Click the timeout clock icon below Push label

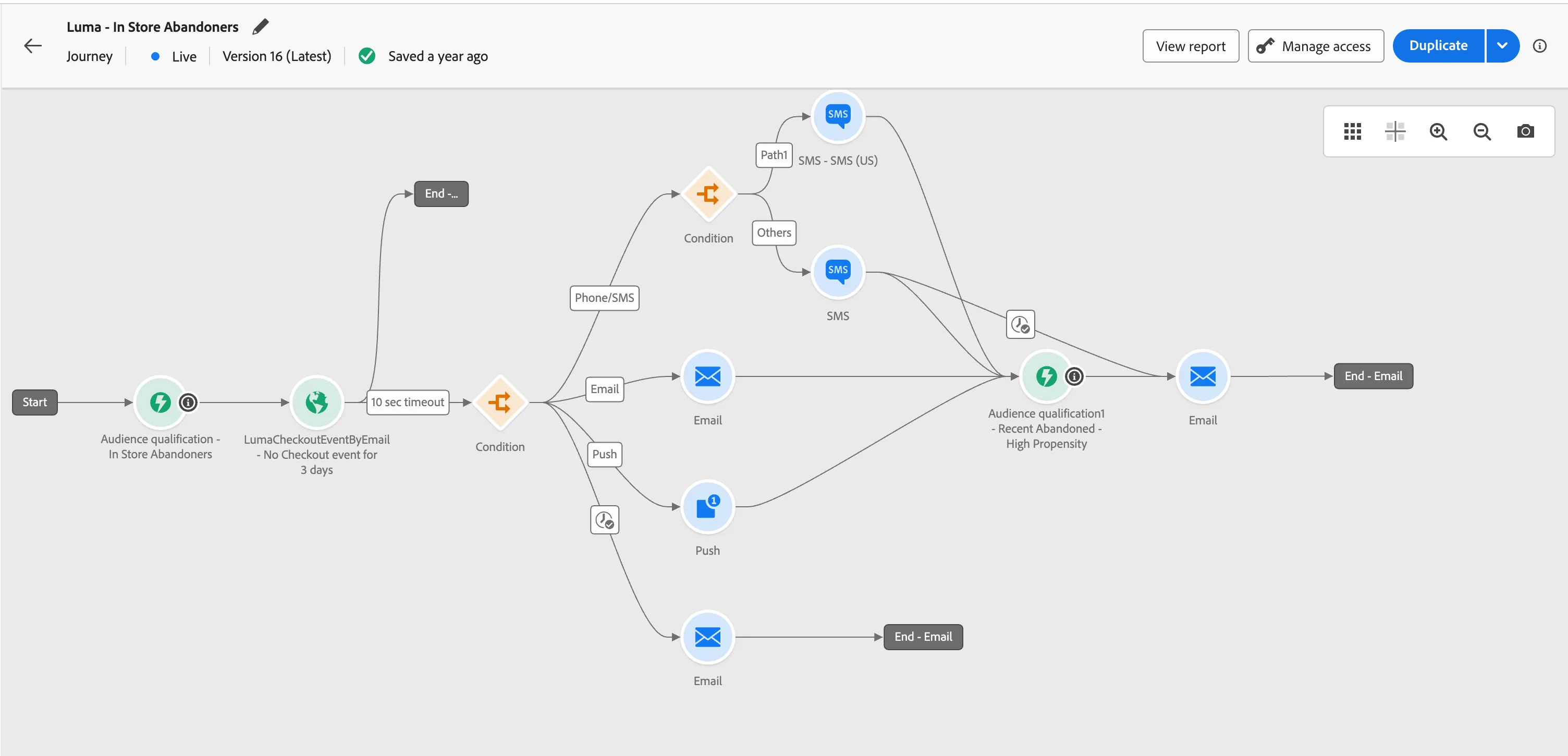[605, 520]
